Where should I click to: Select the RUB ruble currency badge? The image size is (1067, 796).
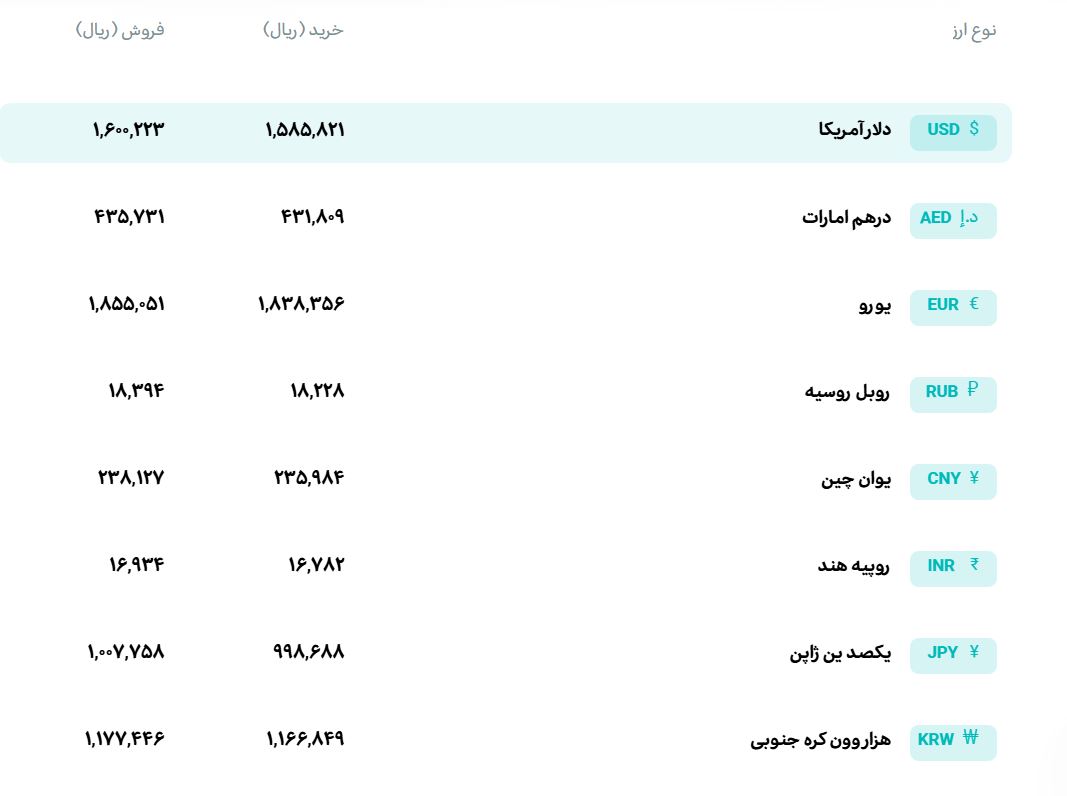[x=953, y=394]
